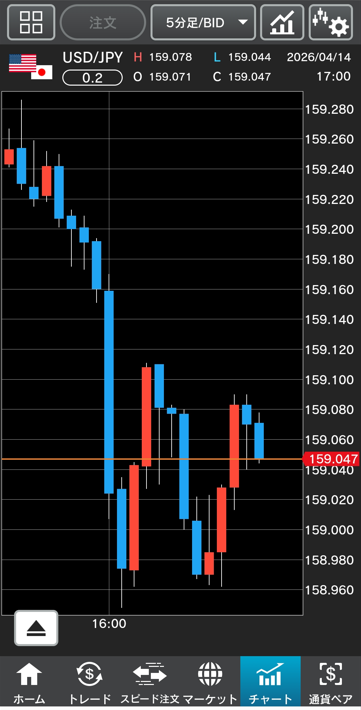Open chart settings with gear icon

pyautogui.click(x=331, y=23)
